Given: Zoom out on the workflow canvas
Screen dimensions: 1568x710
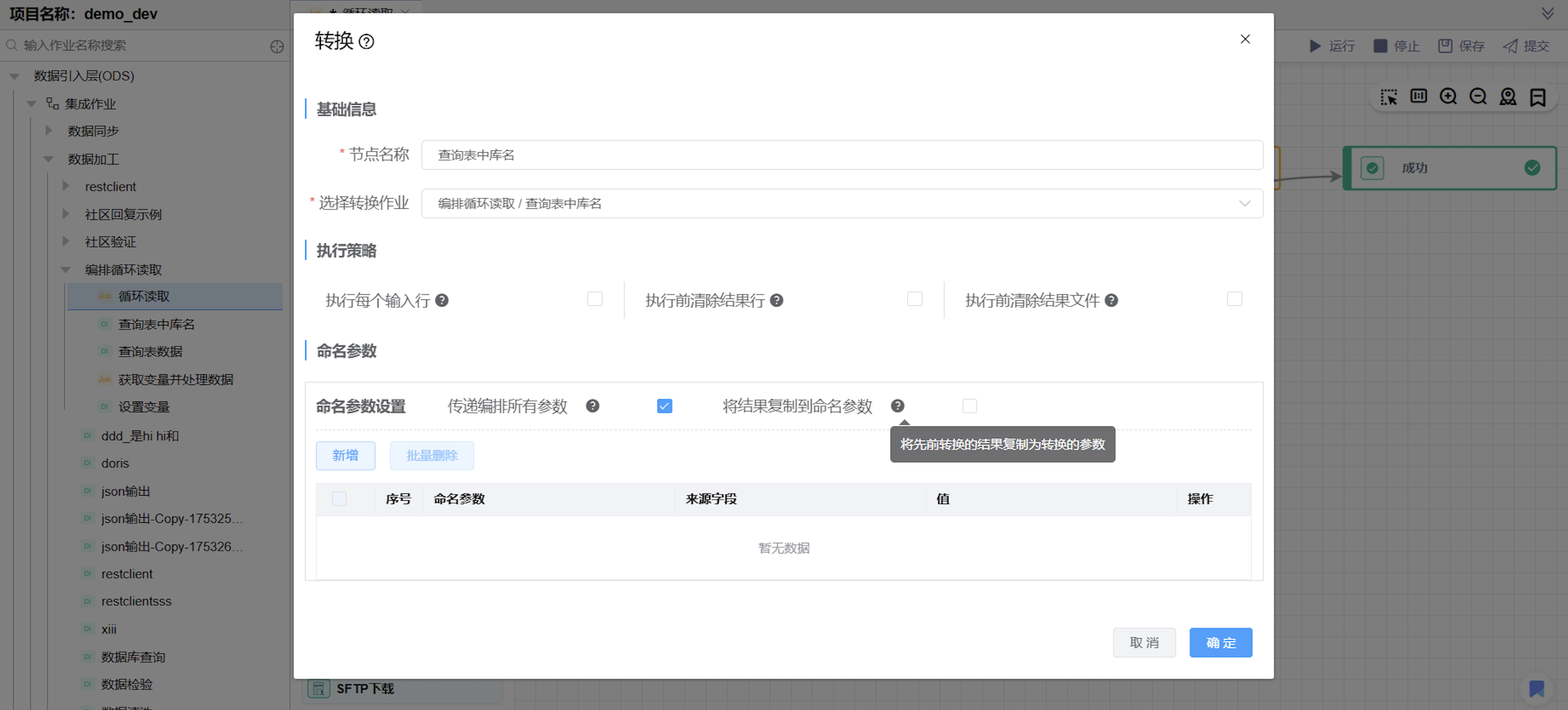Looking at the screenshot, I should [1477, 96].
